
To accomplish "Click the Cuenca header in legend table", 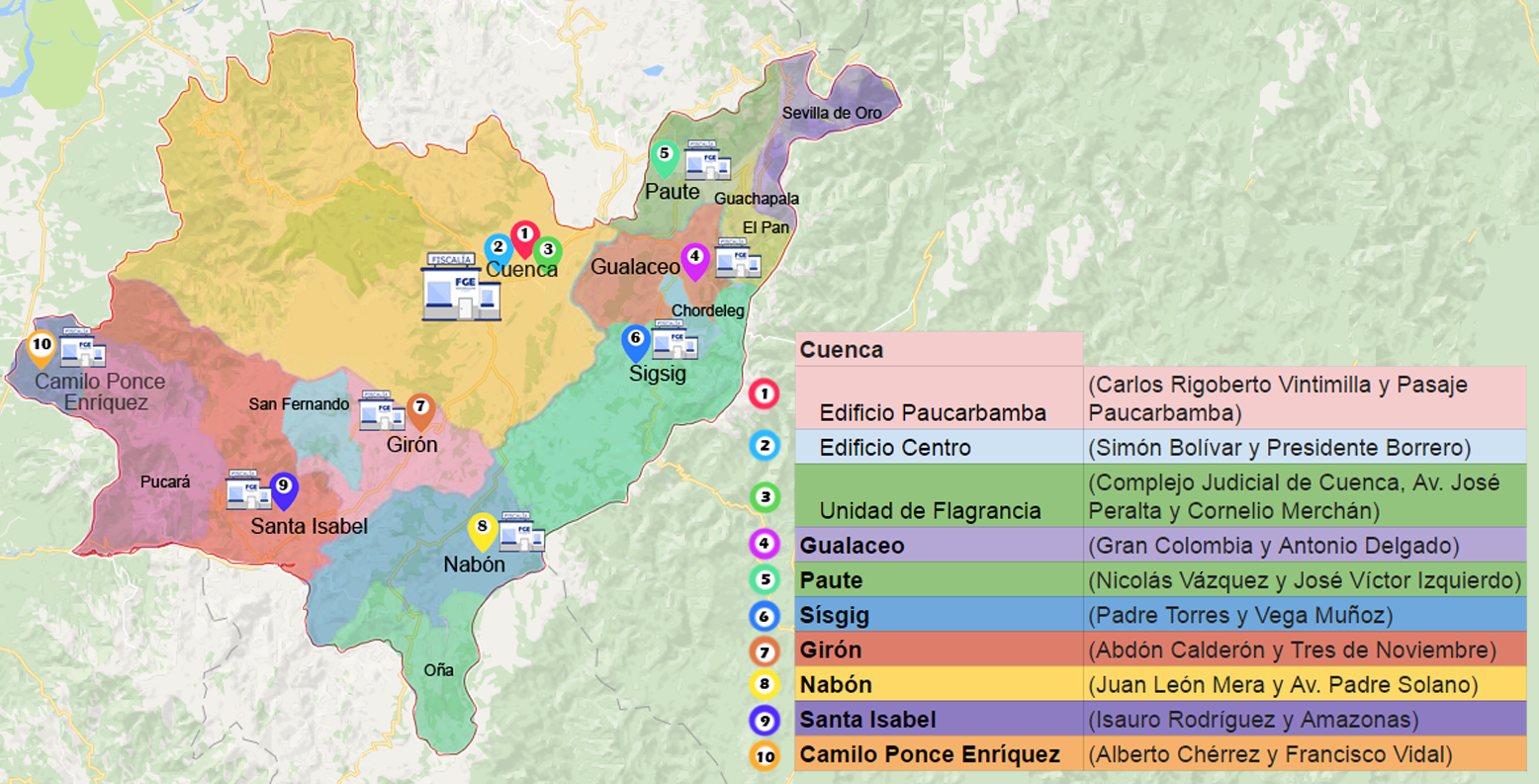I will point(842,349).
